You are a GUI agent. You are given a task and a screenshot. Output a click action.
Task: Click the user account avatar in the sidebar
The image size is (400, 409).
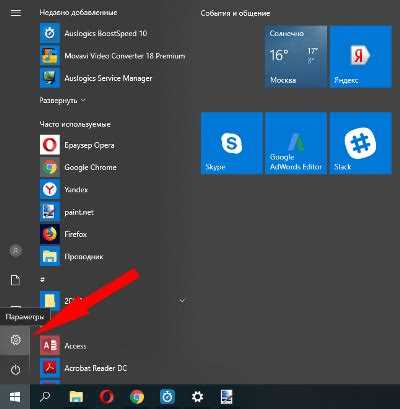pyautogui.click(x=16, y=251)
